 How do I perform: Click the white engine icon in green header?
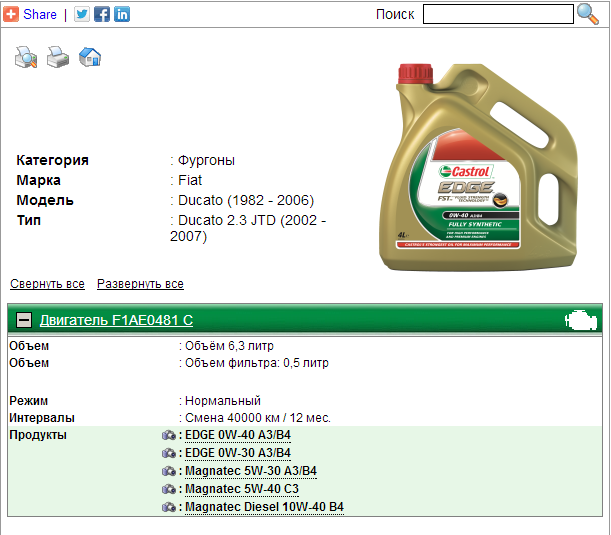click(579, 321)
